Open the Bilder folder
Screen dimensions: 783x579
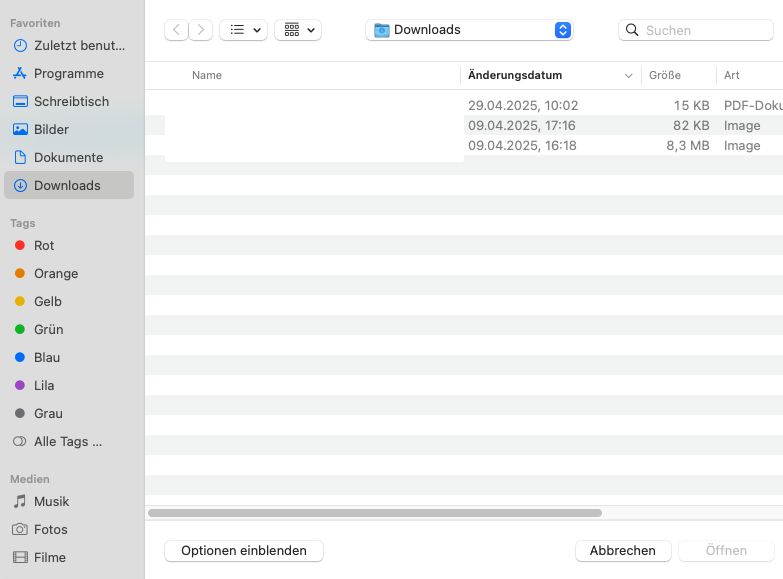51,129
